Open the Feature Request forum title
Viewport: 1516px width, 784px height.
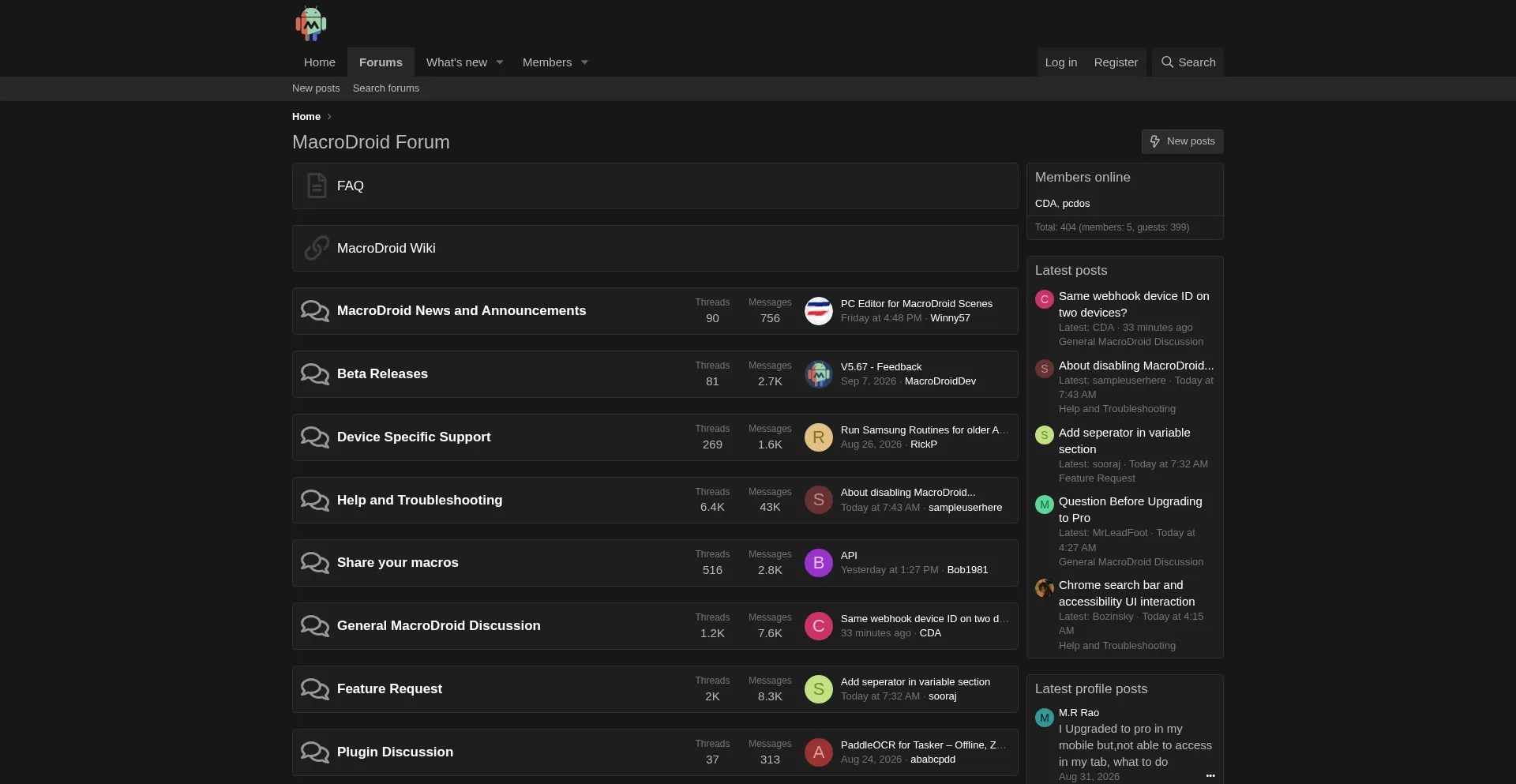click(389, 689)
